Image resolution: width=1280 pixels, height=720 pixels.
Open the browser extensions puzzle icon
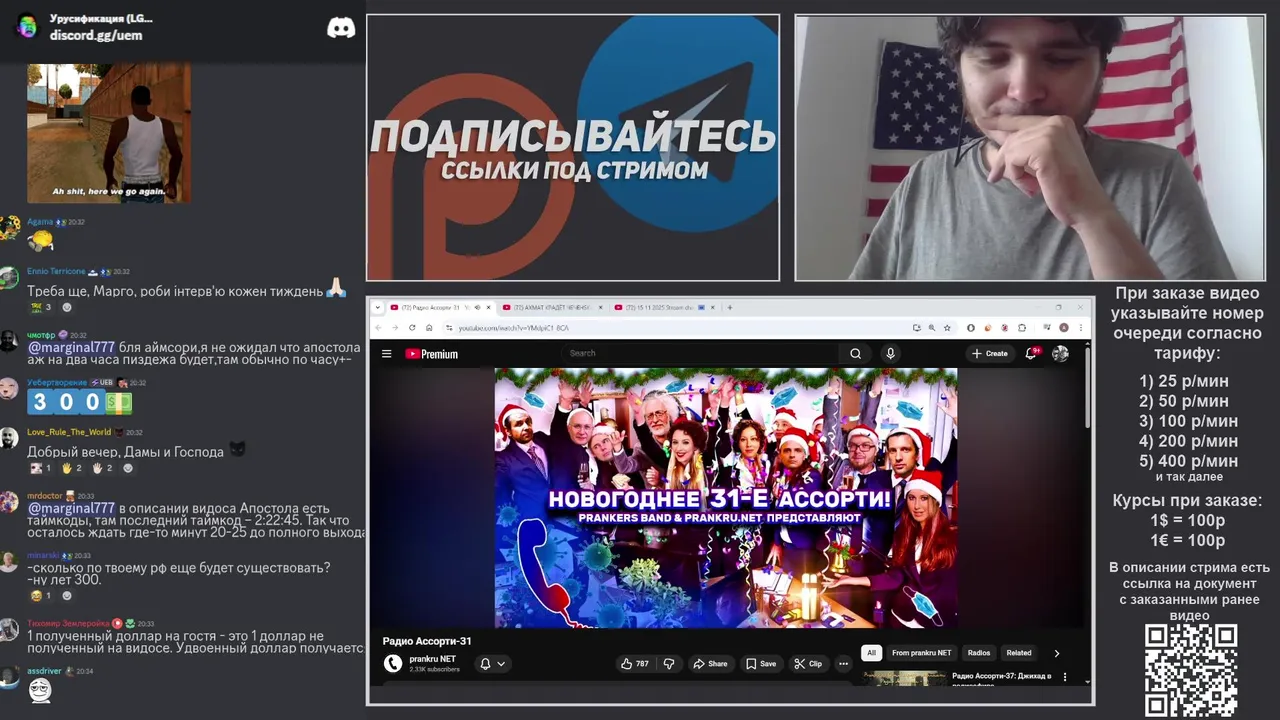pos(1022,327)
